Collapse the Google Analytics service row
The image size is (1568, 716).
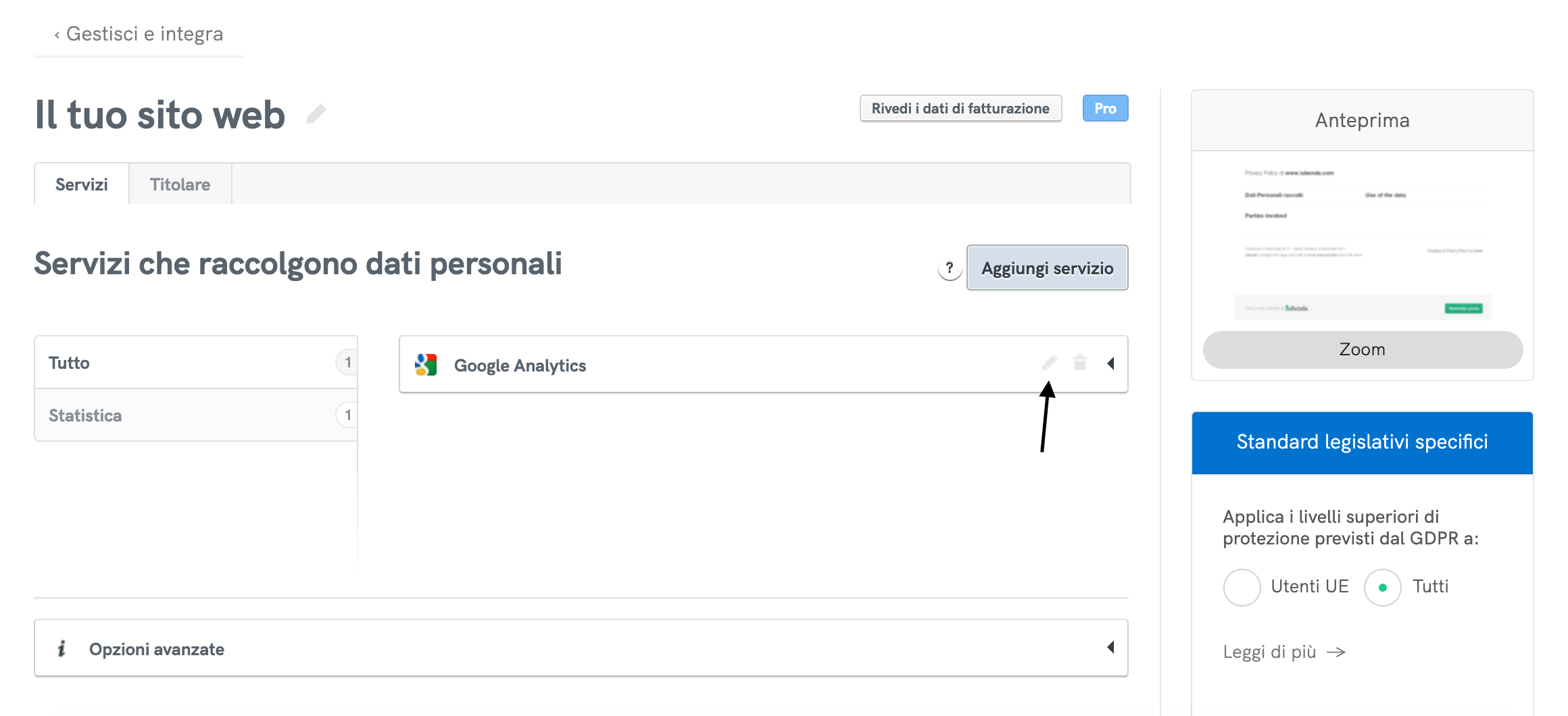click(1110, 363)
